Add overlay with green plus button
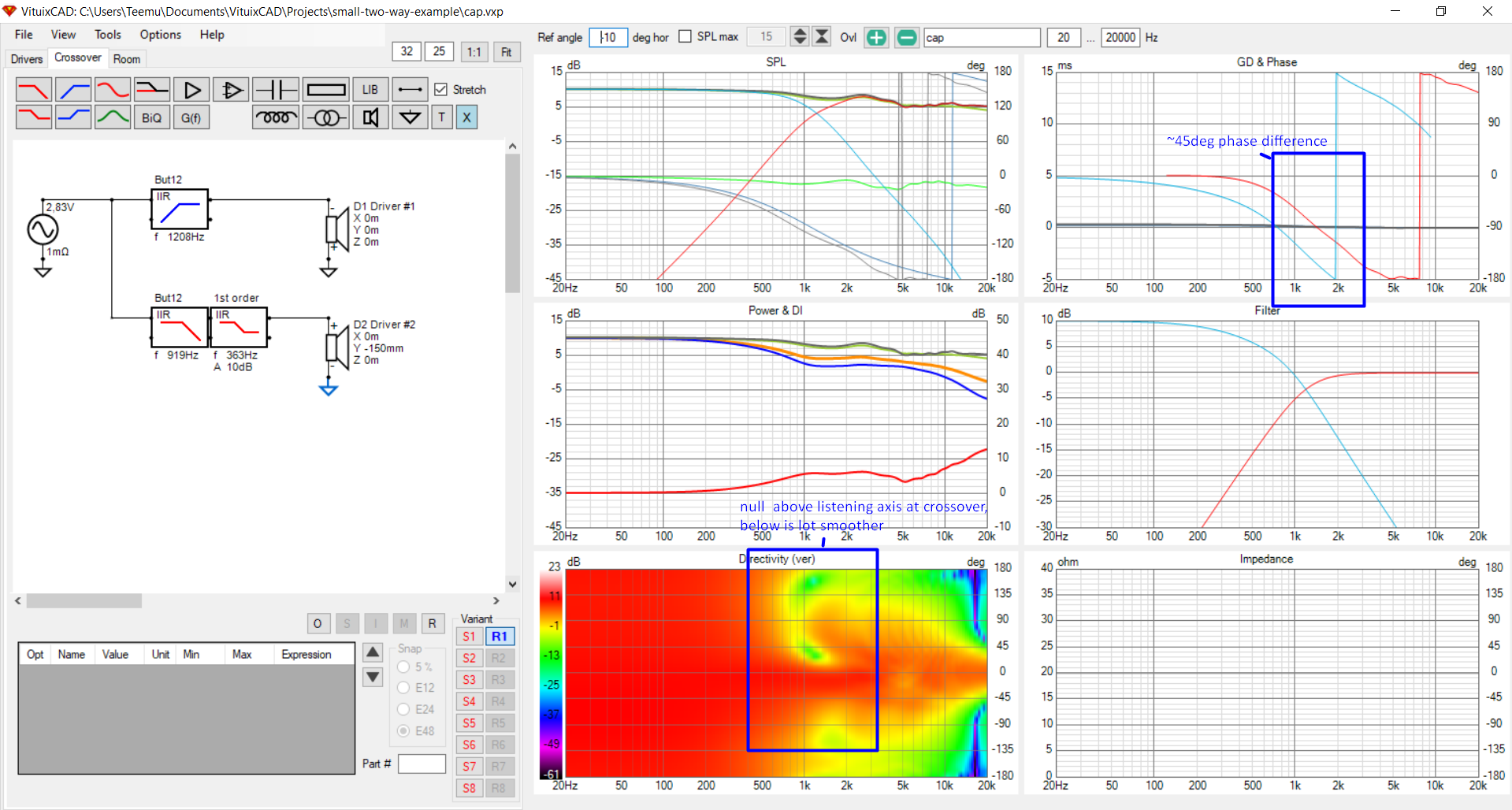The height and width of the screenshot is (810, 1512). 876,37
